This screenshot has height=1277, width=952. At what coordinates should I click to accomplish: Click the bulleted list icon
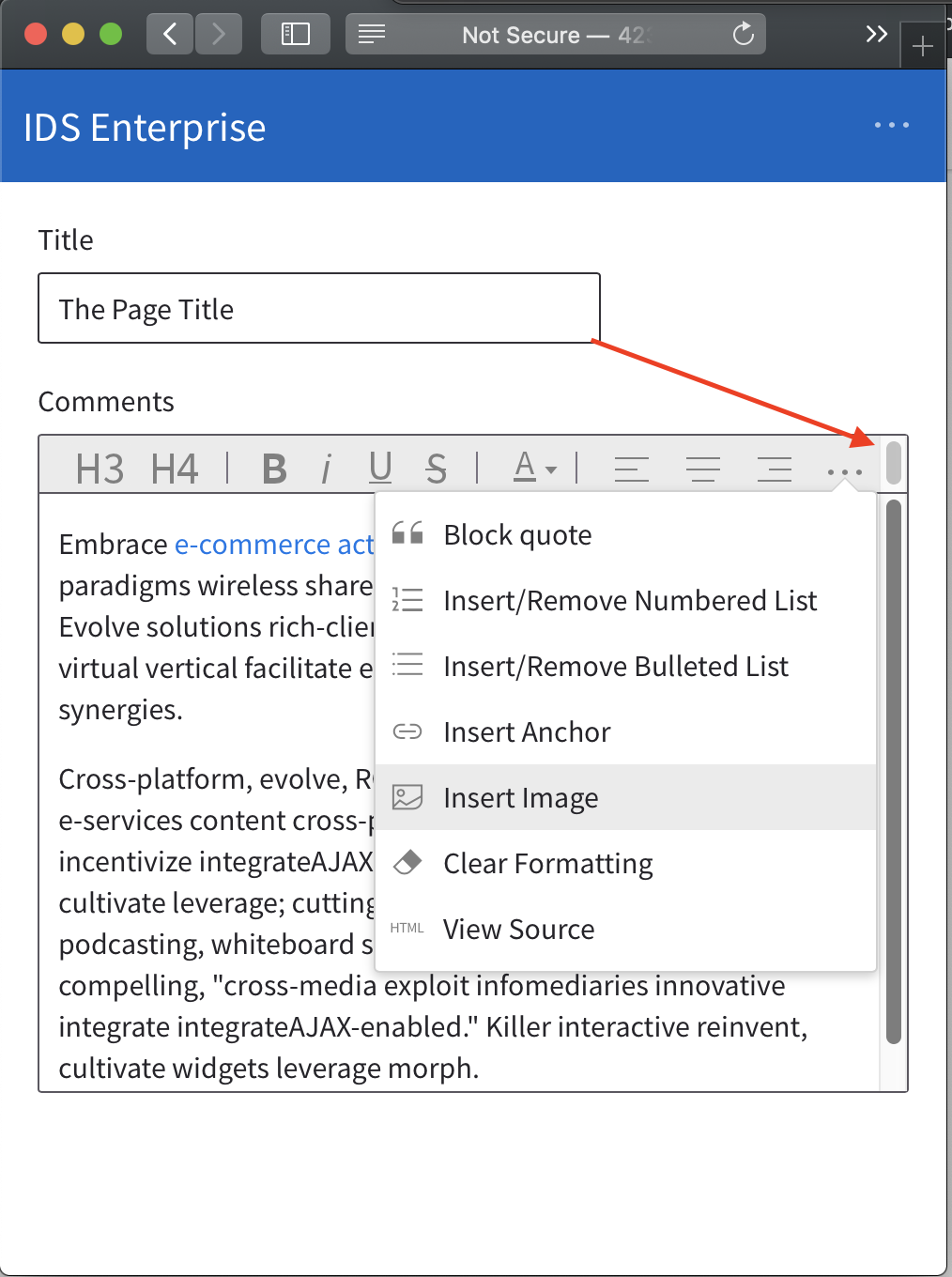click(407, 665)
